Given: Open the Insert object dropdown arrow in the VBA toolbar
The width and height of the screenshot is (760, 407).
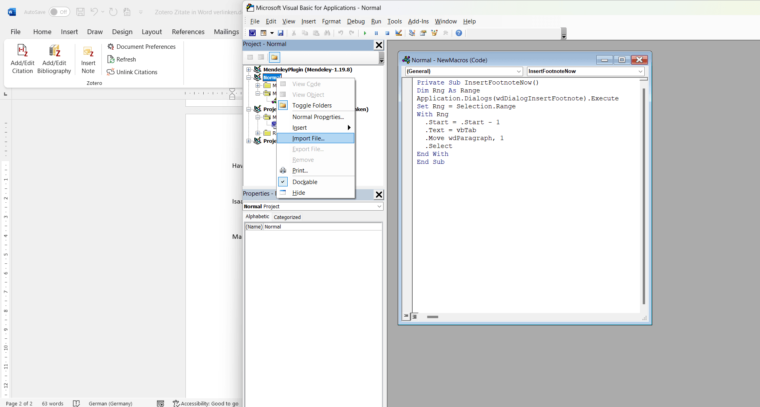Looking at the screenshot, I should (271, 33).
